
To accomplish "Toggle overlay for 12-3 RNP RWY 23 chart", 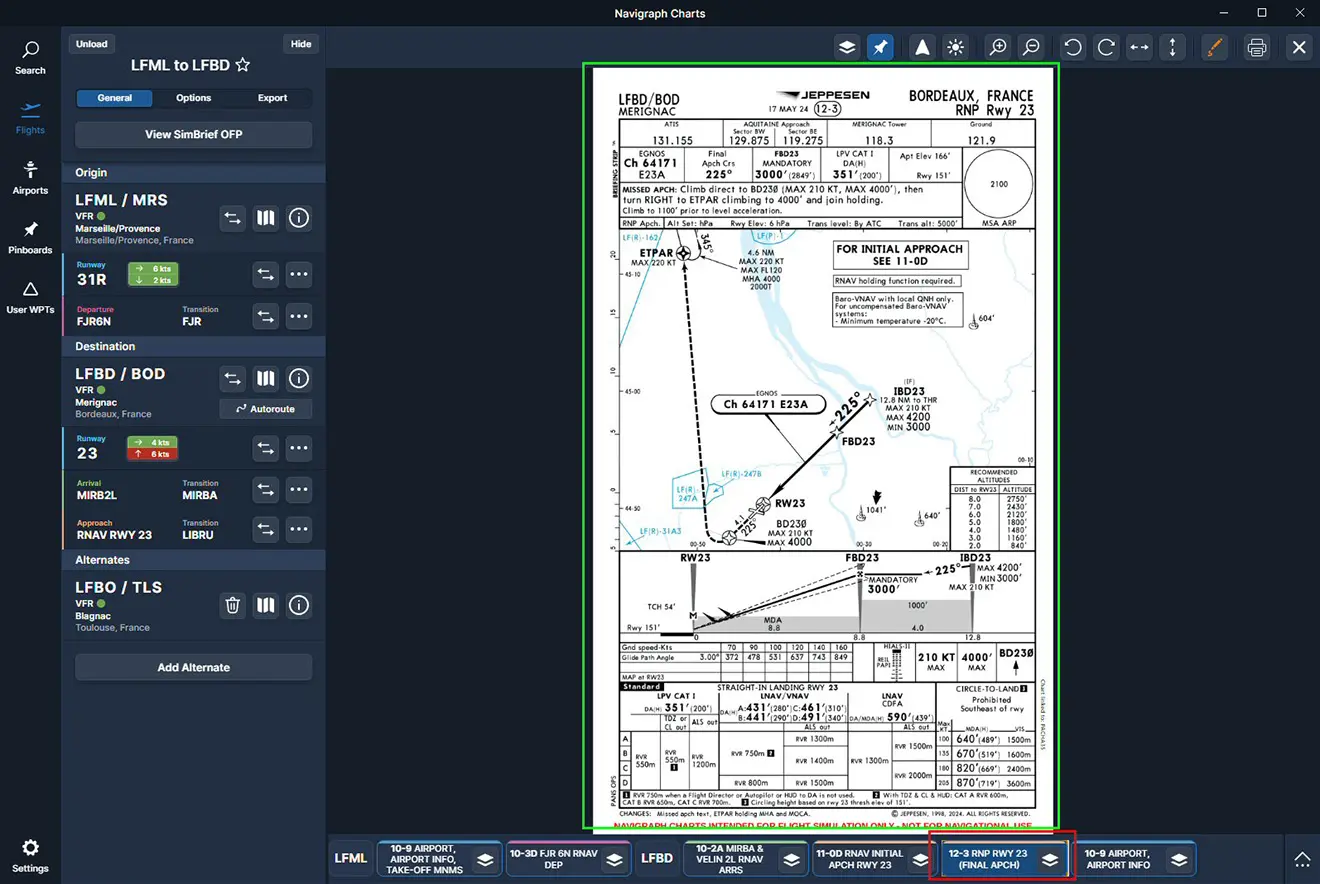I will coord(1049,859).
